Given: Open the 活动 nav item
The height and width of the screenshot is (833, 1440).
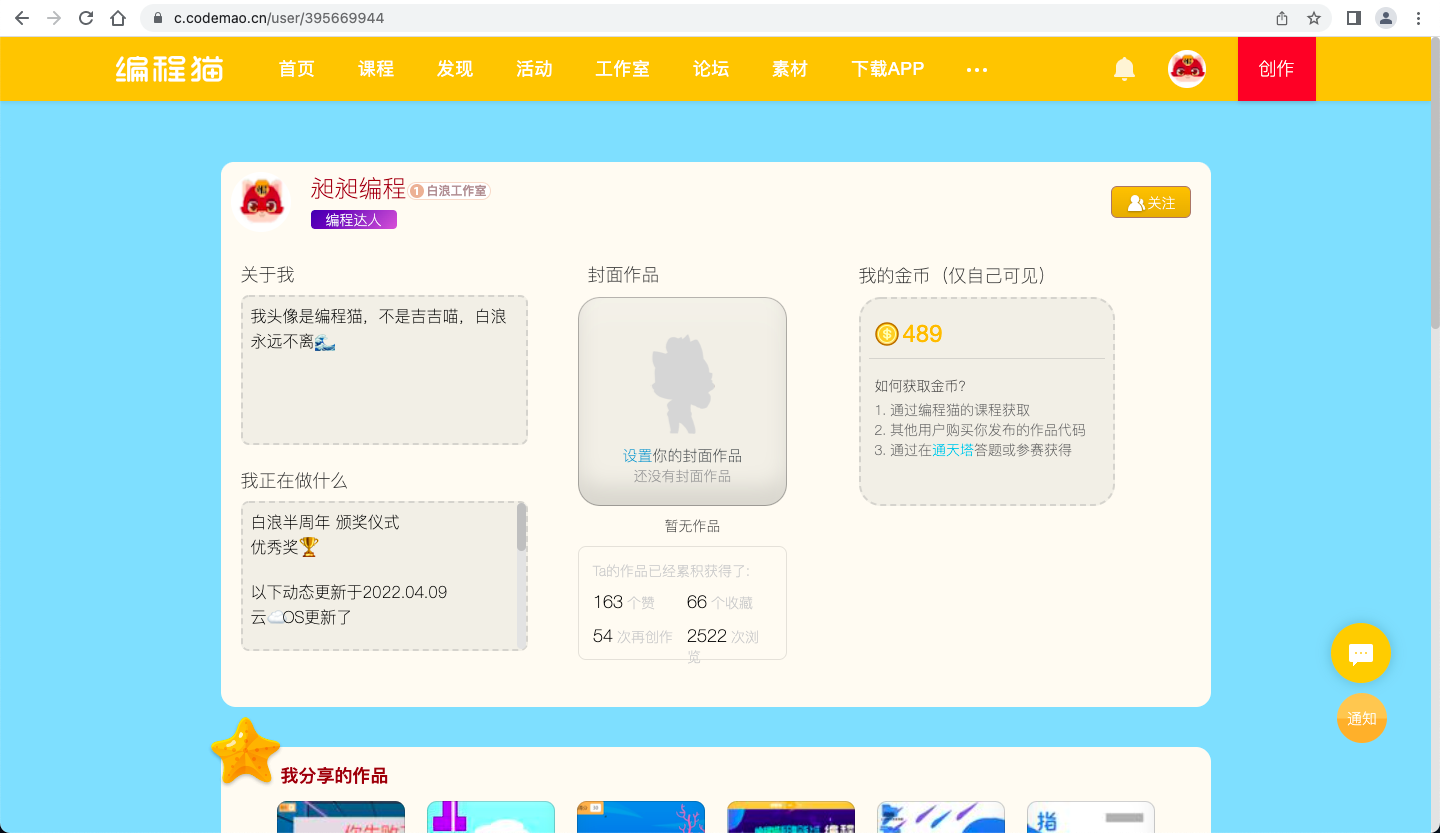Looking at the screenshot, I should [534, 69].
